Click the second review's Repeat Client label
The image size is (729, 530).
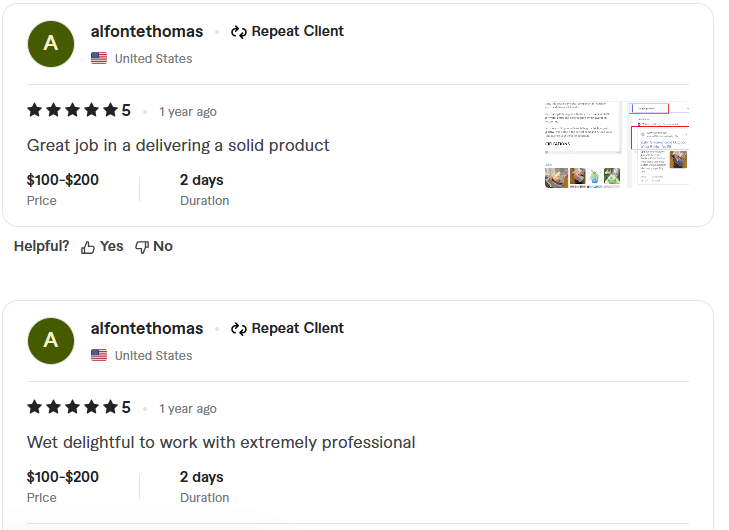[x=297, y=329]
